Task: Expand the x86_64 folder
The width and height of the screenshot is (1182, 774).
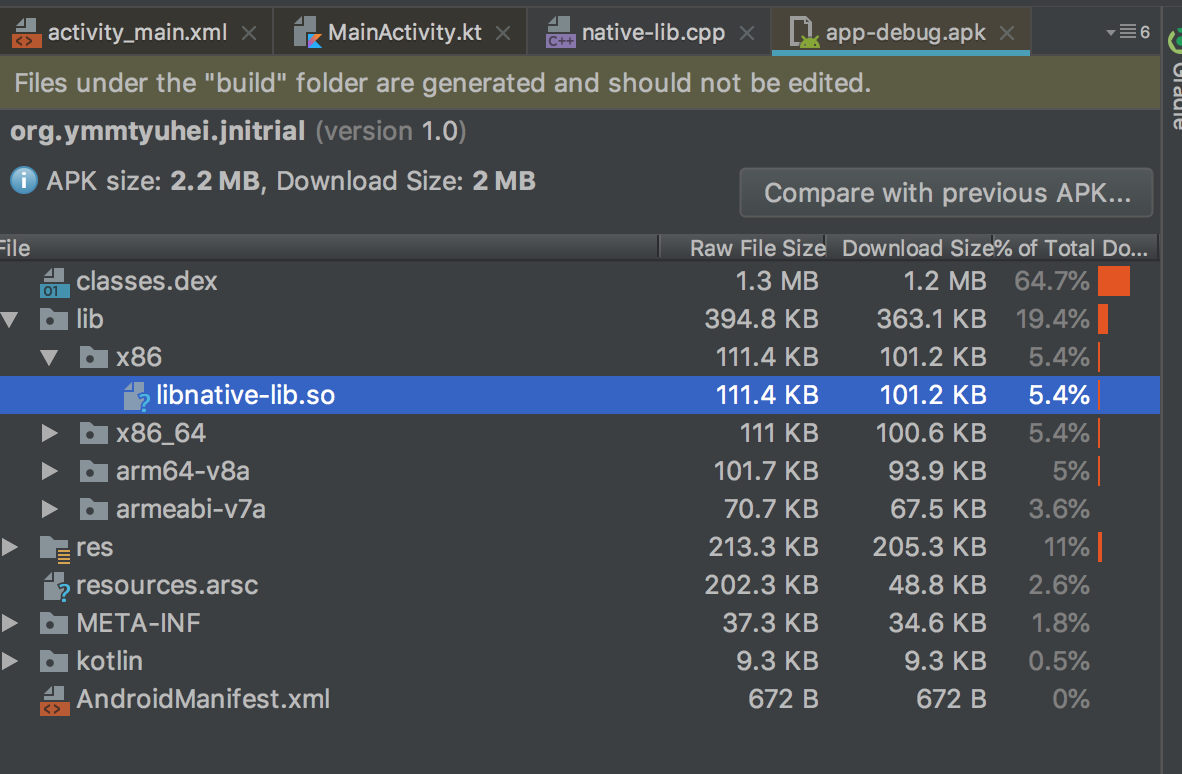Action: (x=49, y=432)
